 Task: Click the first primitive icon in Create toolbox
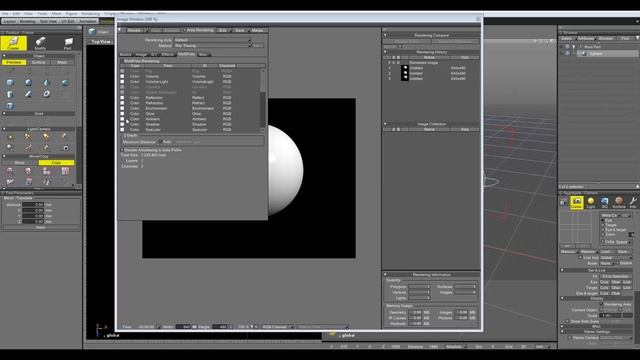[x=10, y=83]
